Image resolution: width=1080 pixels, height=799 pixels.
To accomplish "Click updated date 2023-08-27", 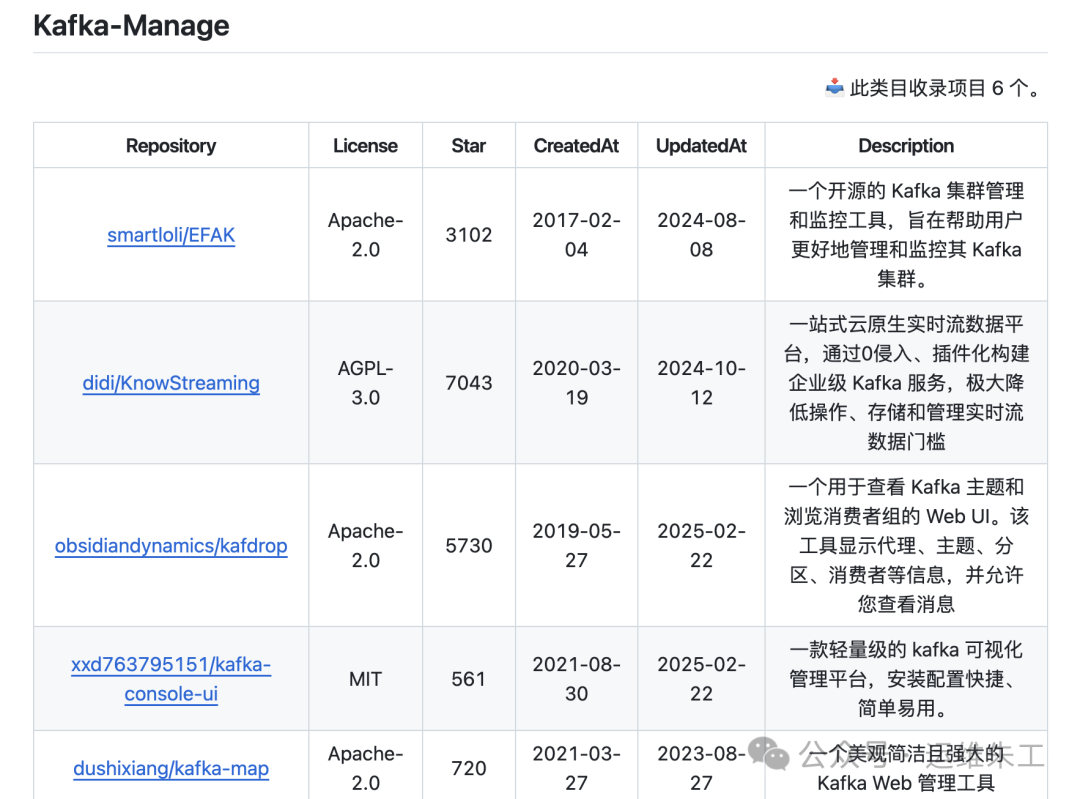I will (x=701, y=768).
